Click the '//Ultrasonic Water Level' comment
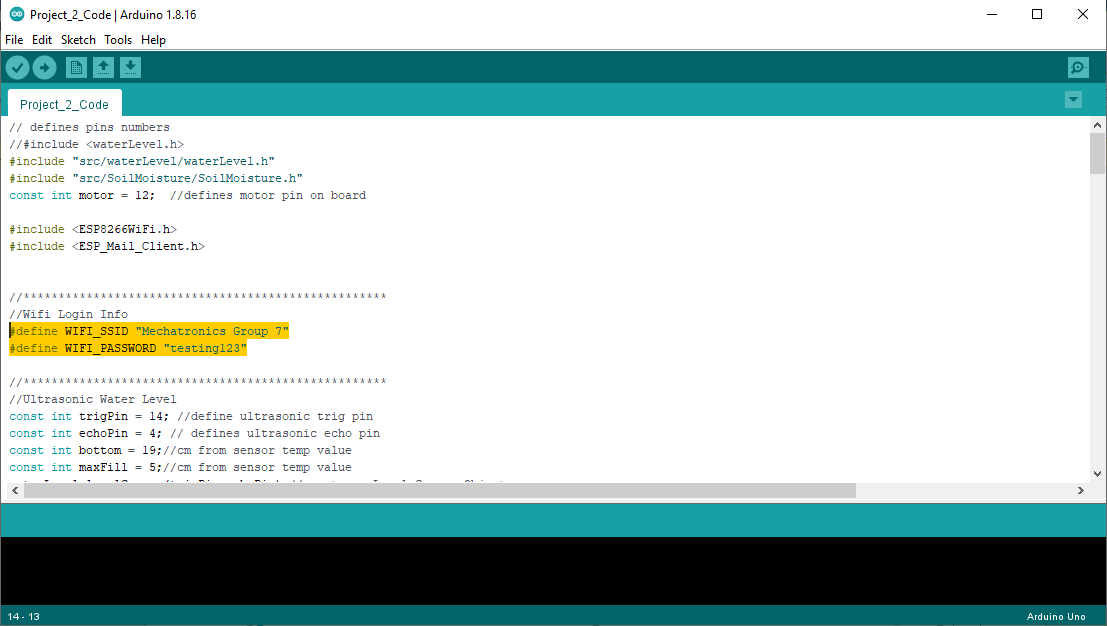1107x626 pixels. (x=93, y=399)
